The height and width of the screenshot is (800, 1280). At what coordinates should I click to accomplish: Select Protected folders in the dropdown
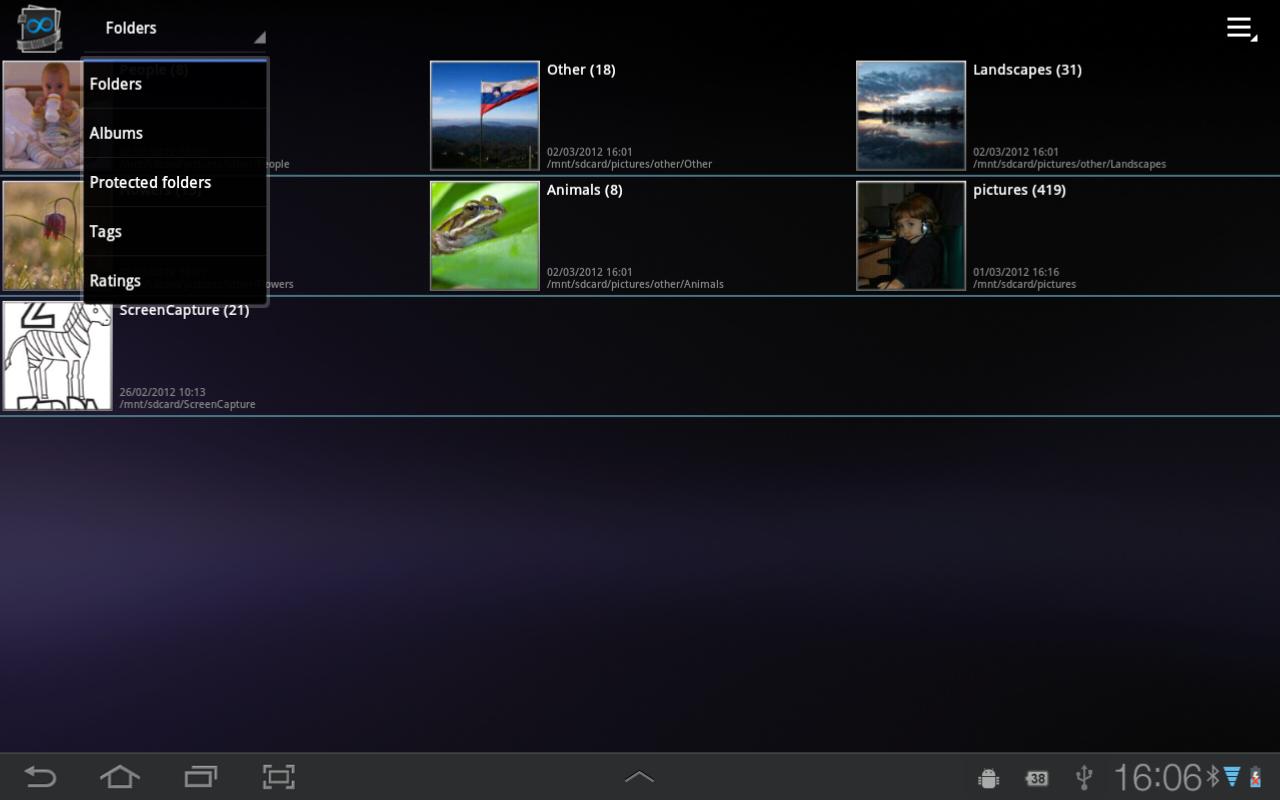[175, 182]
